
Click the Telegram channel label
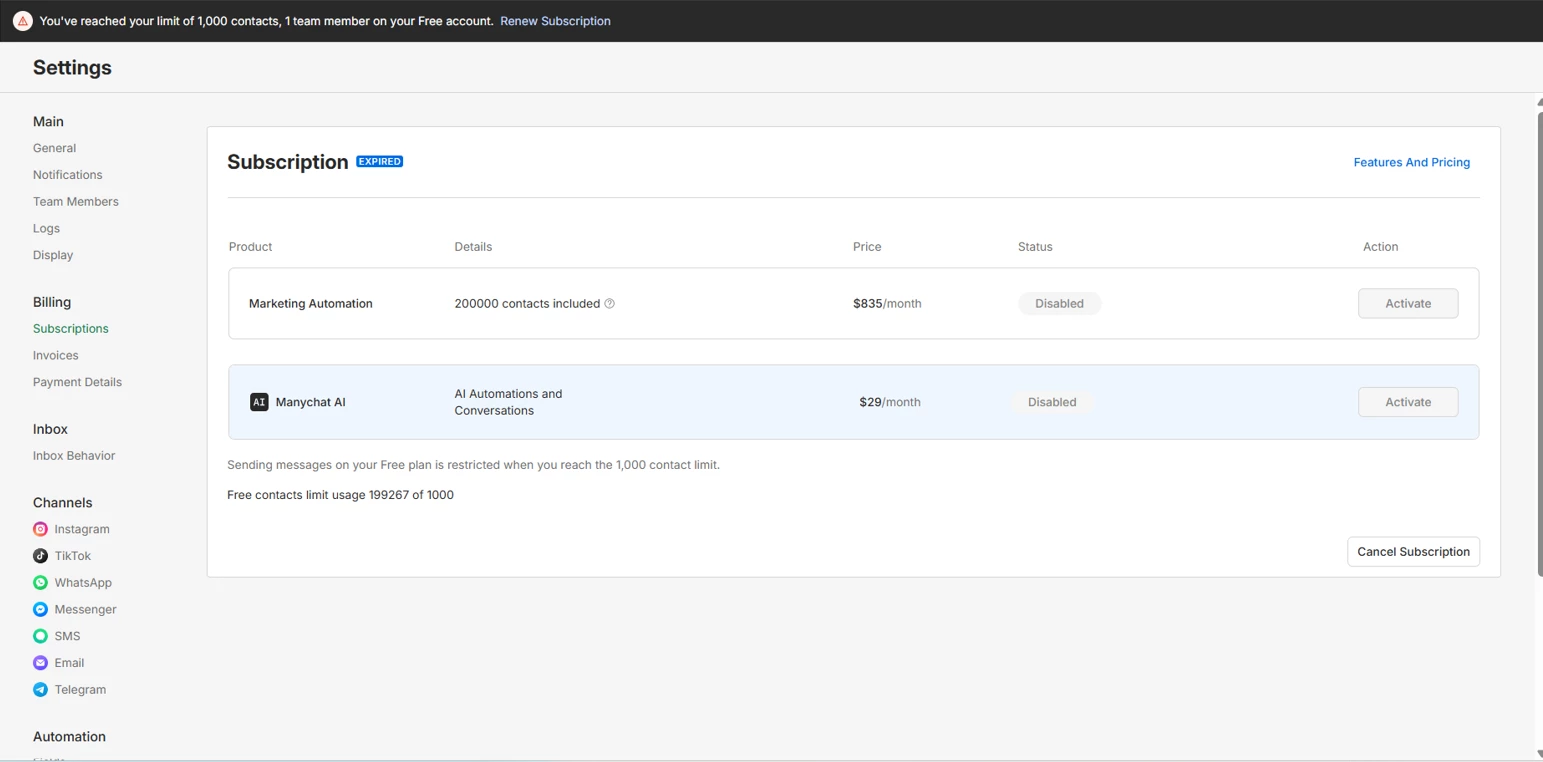coord(80,690)
